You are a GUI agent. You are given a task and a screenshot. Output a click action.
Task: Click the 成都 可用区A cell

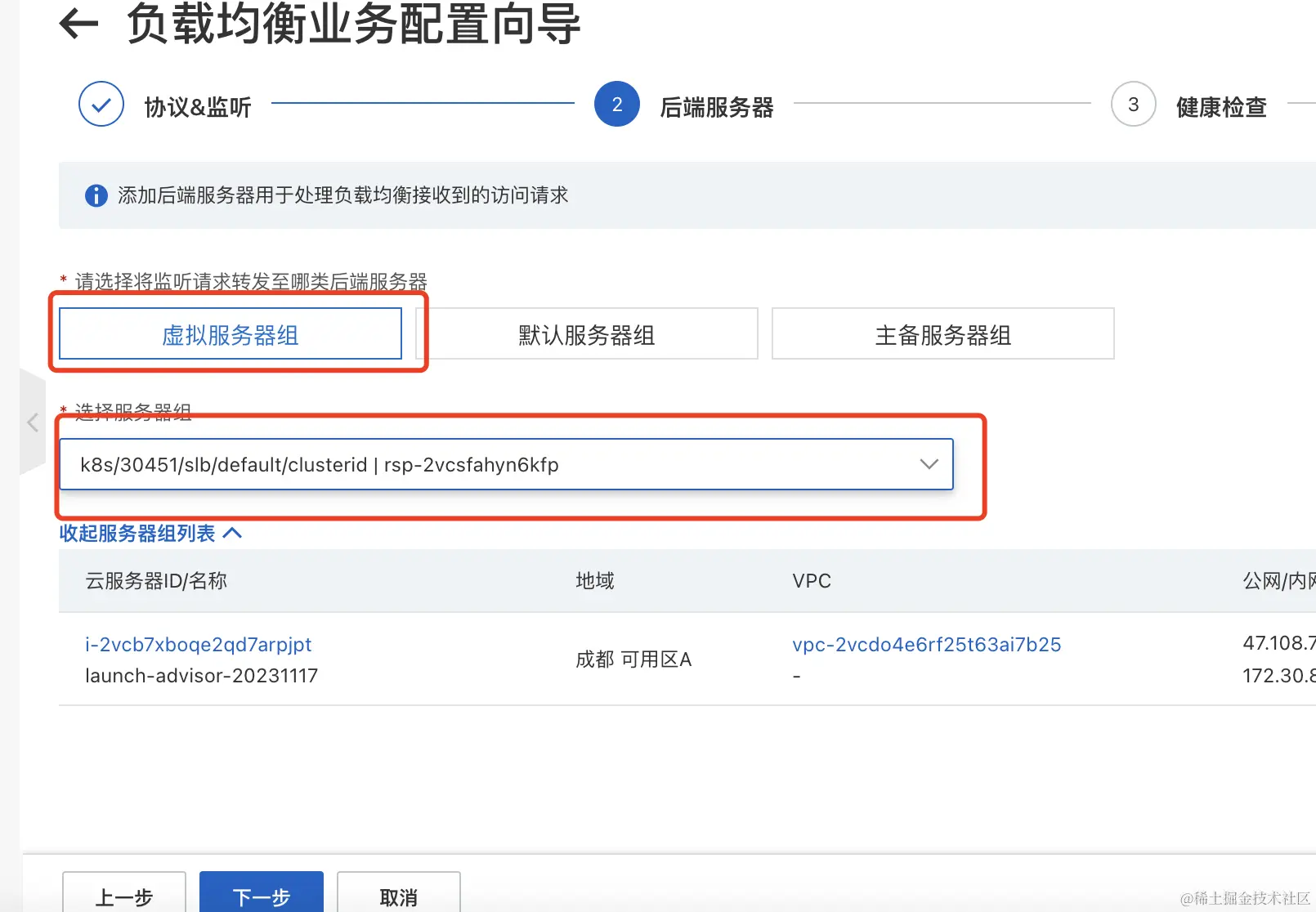point(633,659)
